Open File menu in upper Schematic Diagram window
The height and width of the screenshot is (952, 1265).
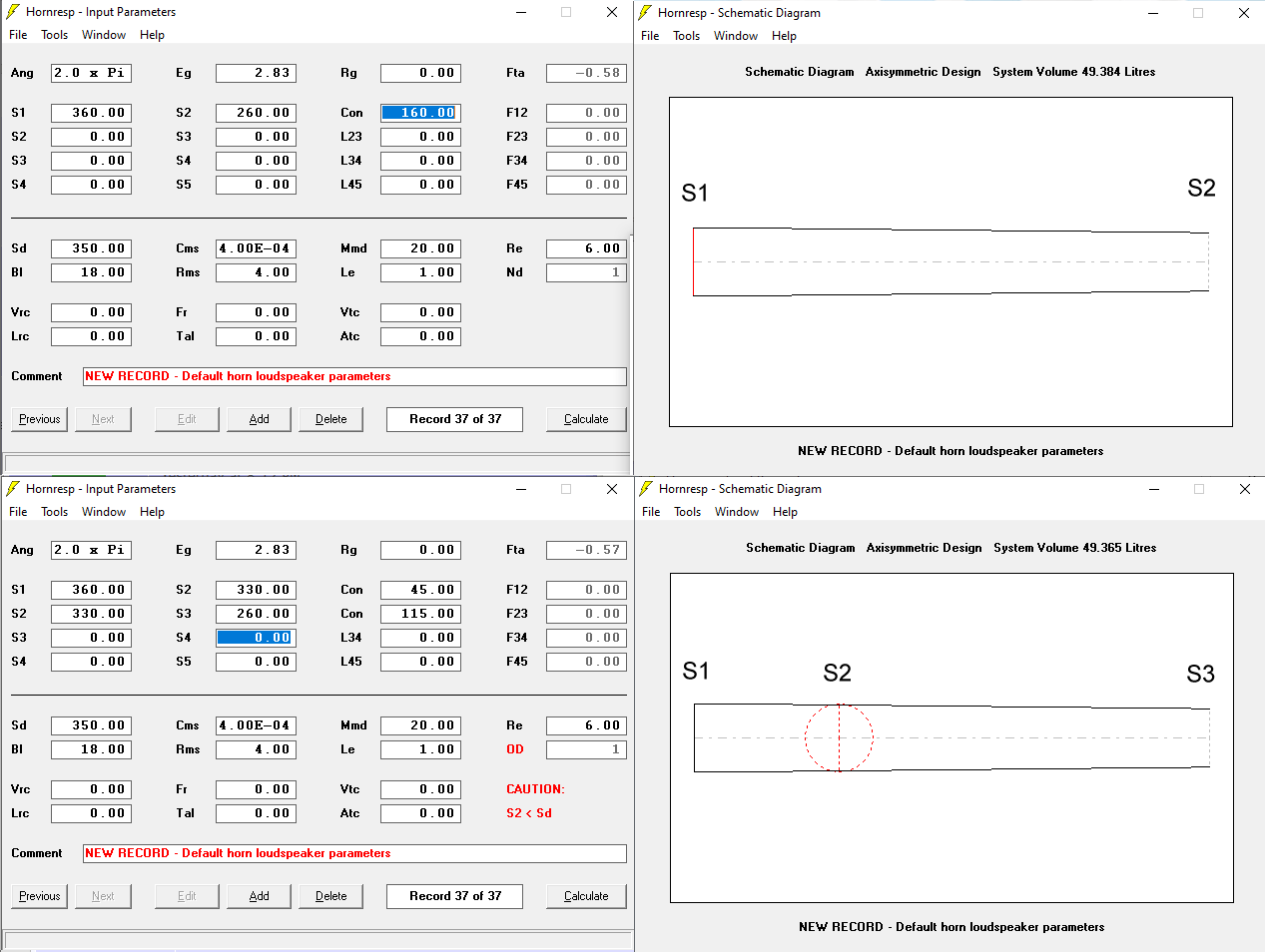650,36
